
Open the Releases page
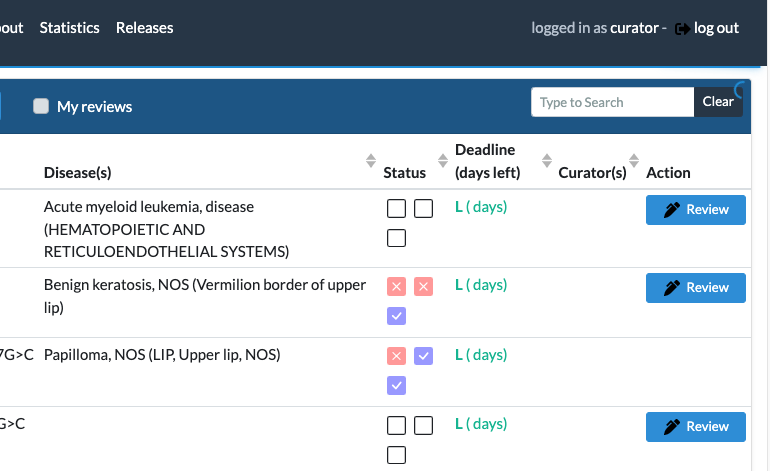pyautogui.click(x=144, y=28)
